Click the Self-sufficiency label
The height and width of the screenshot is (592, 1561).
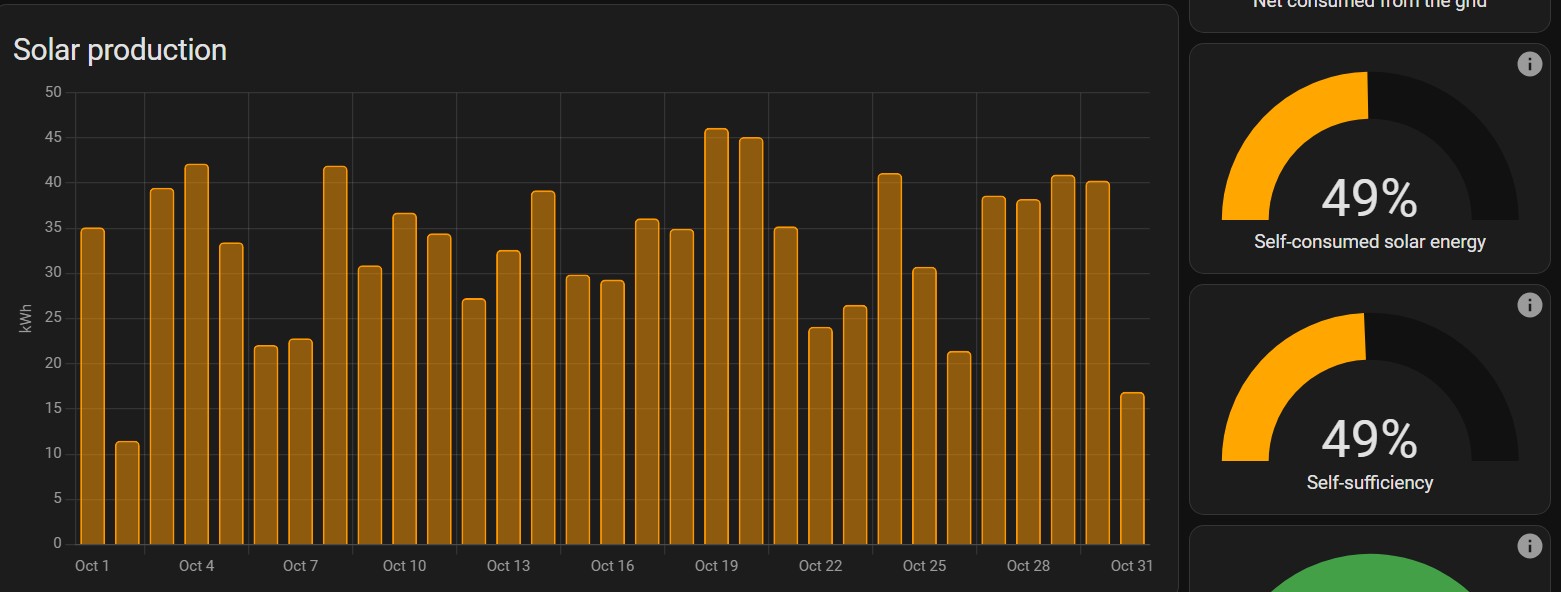tap(1370, 483)
